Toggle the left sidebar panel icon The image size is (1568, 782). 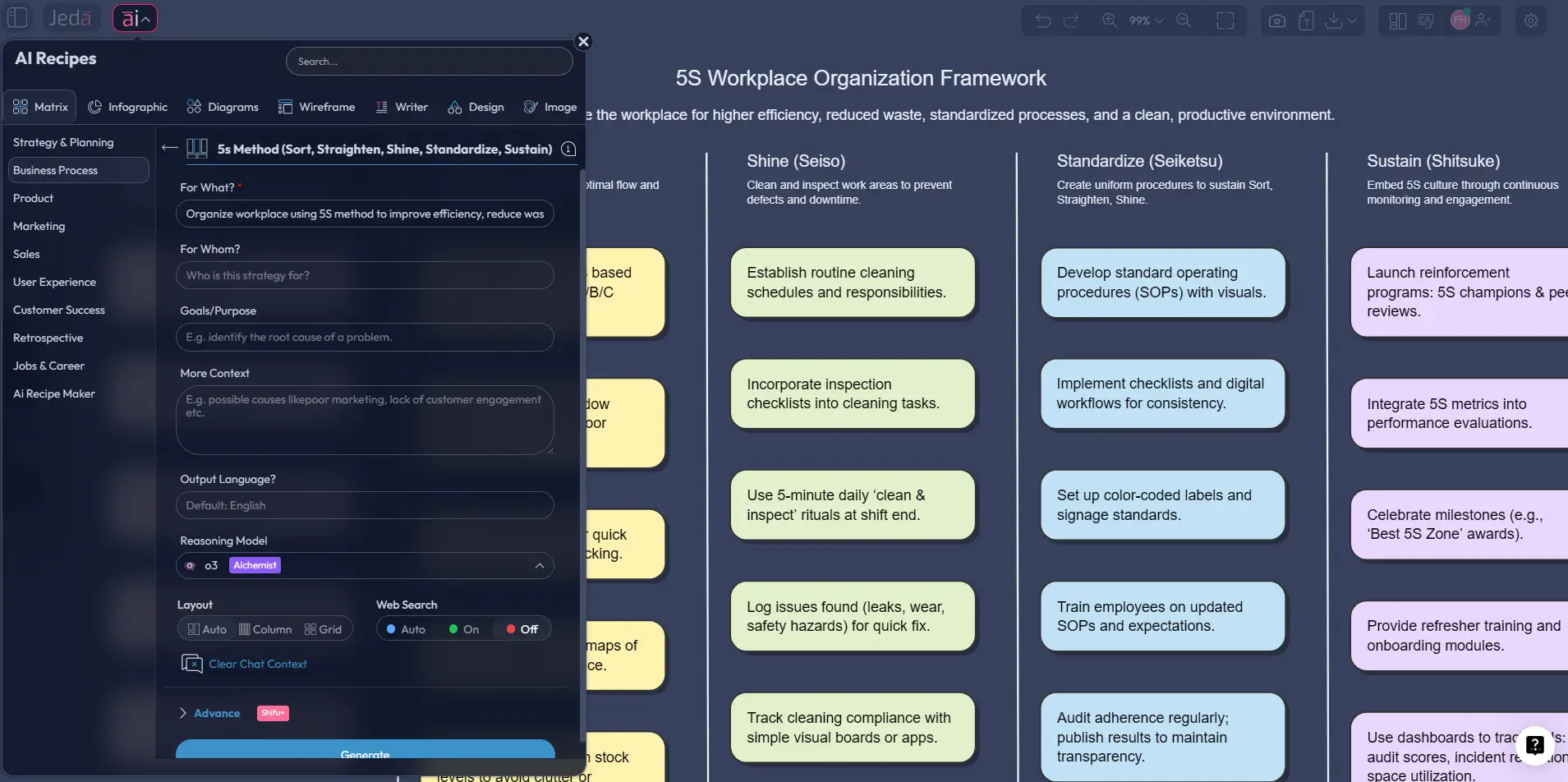[x=17, y=18]
